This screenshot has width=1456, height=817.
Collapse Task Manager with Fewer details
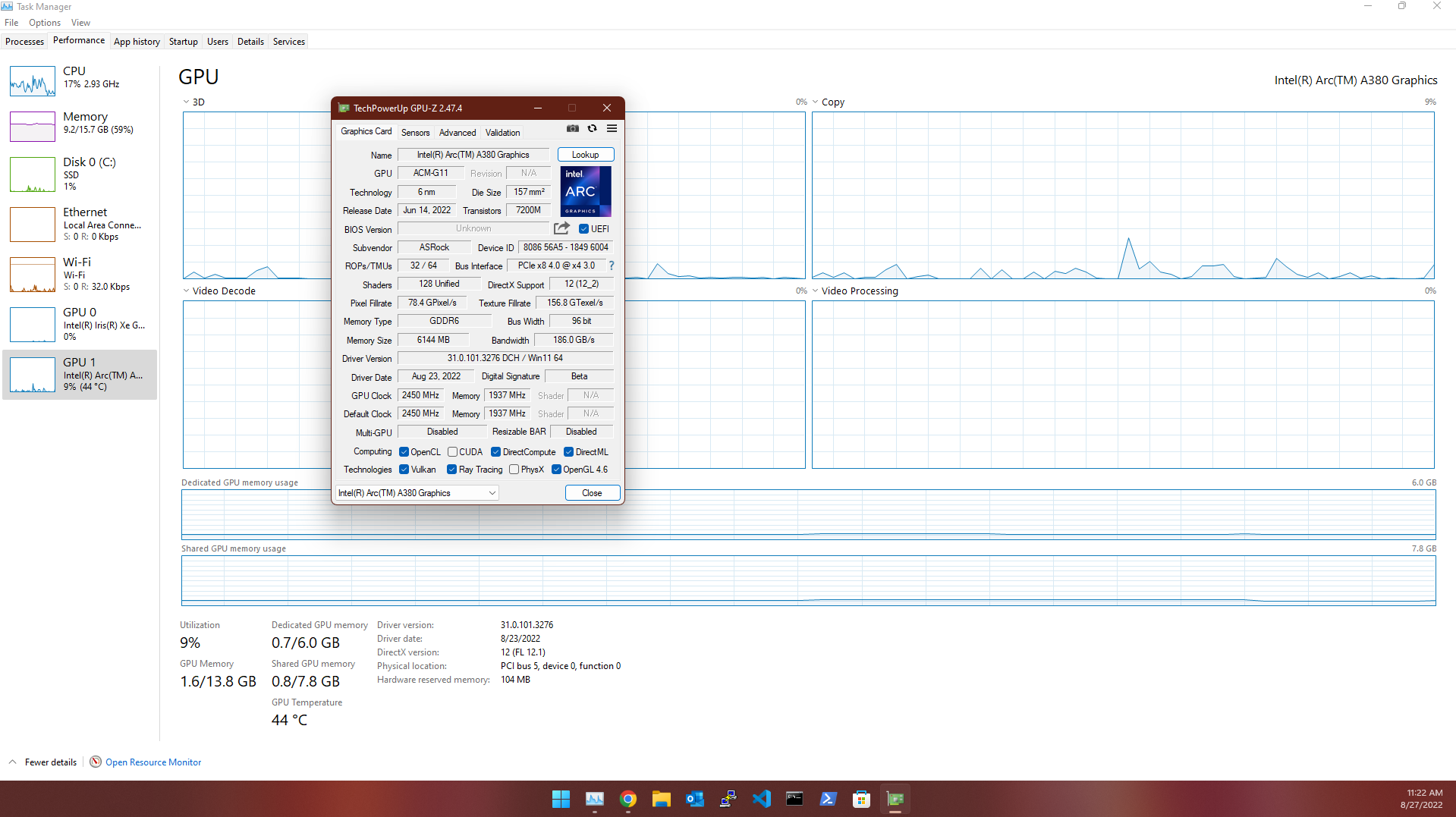(x=42, y=762)
